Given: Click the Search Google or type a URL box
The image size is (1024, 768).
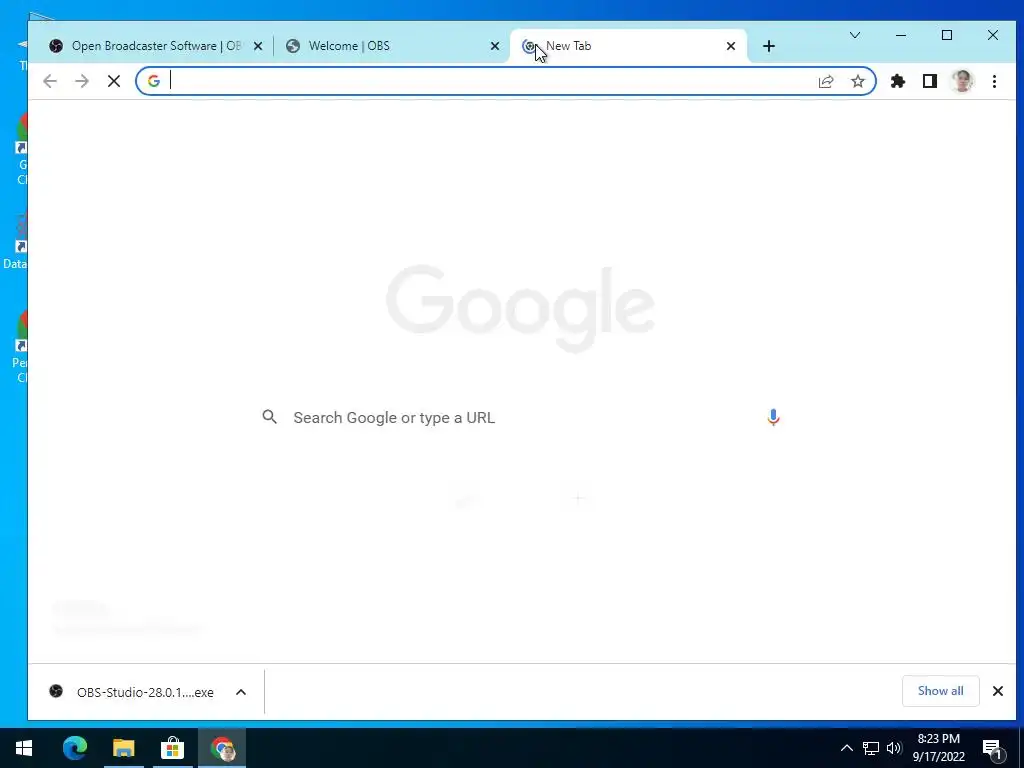Looking at the screenshot, I should (x=521, y=417).
